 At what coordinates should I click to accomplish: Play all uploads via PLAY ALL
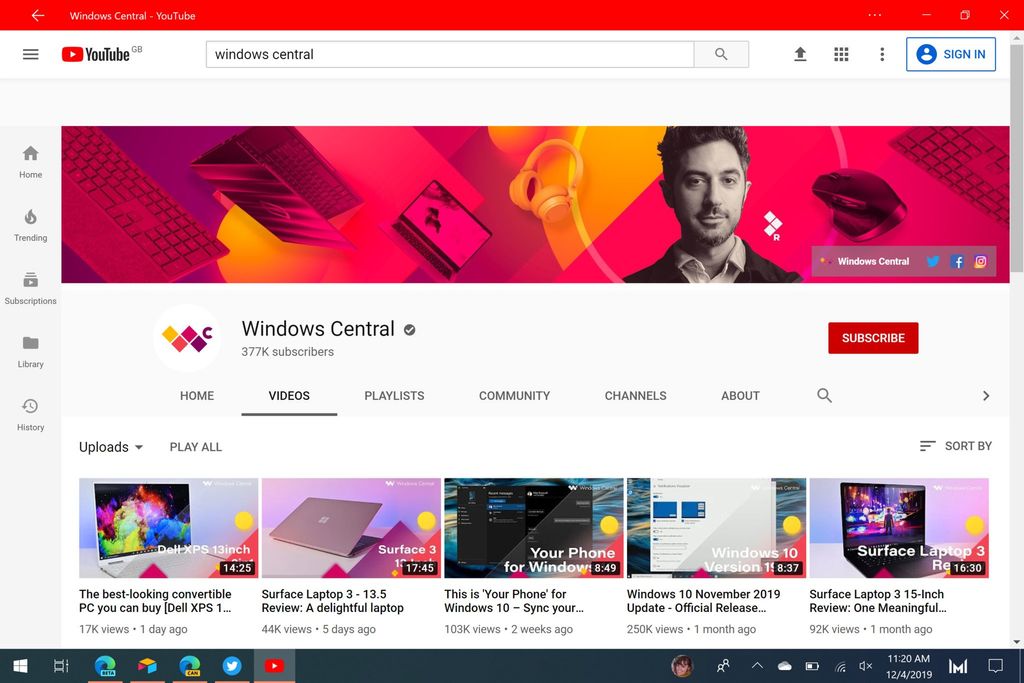[195, 447]
